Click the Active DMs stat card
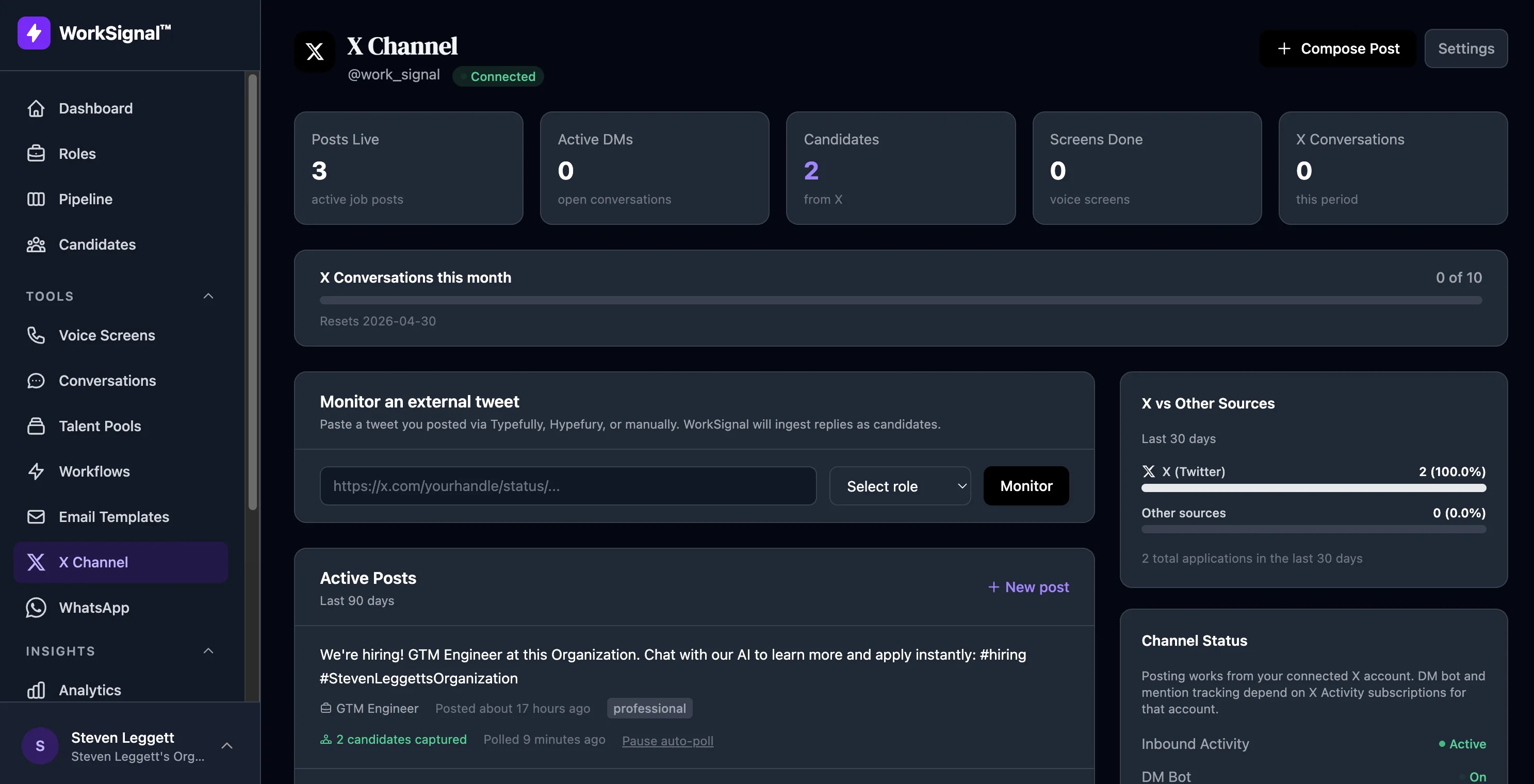 (655, 168)
